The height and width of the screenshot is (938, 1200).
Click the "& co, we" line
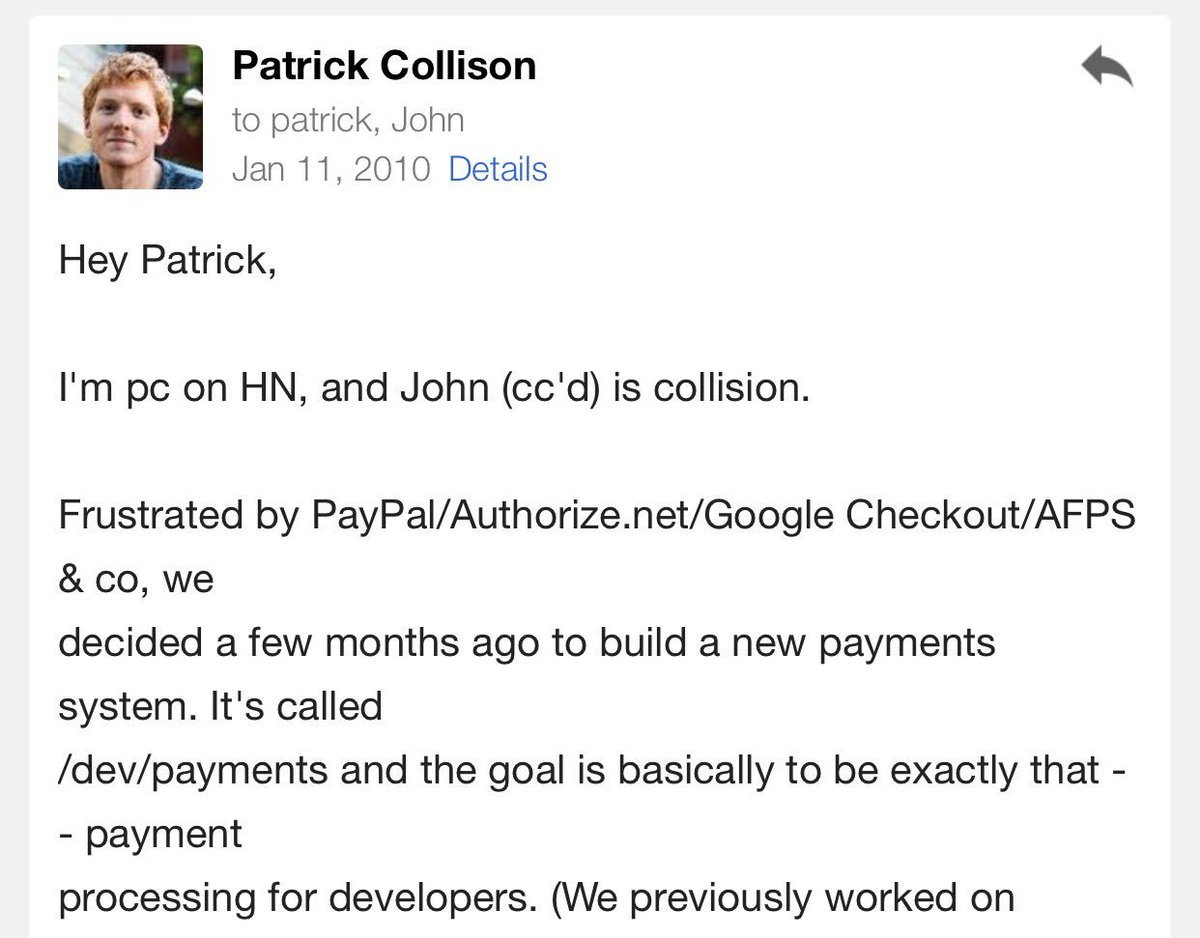coord(136,579)
